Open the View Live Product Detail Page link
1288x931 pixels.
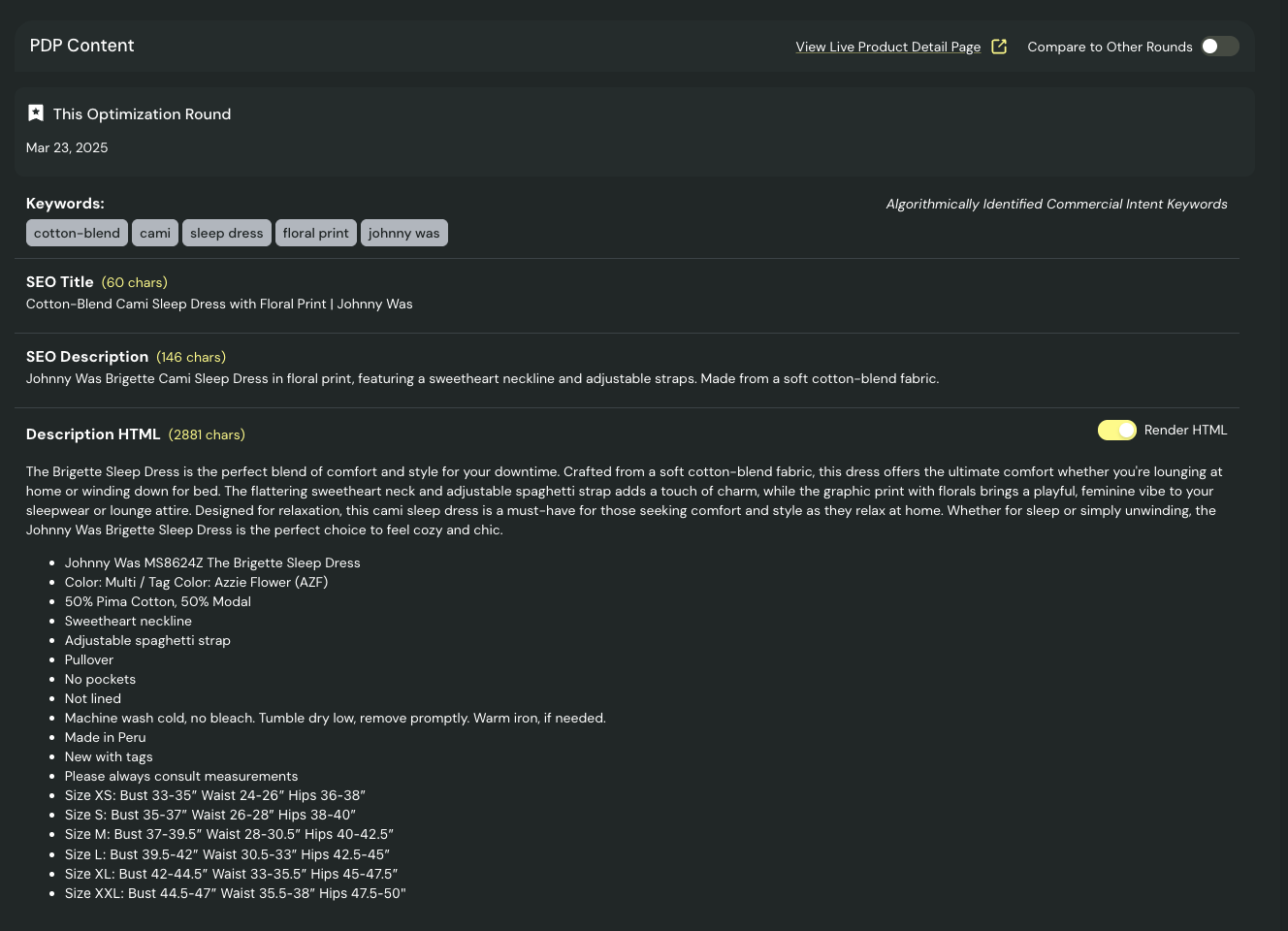click(x=887, y=47)
